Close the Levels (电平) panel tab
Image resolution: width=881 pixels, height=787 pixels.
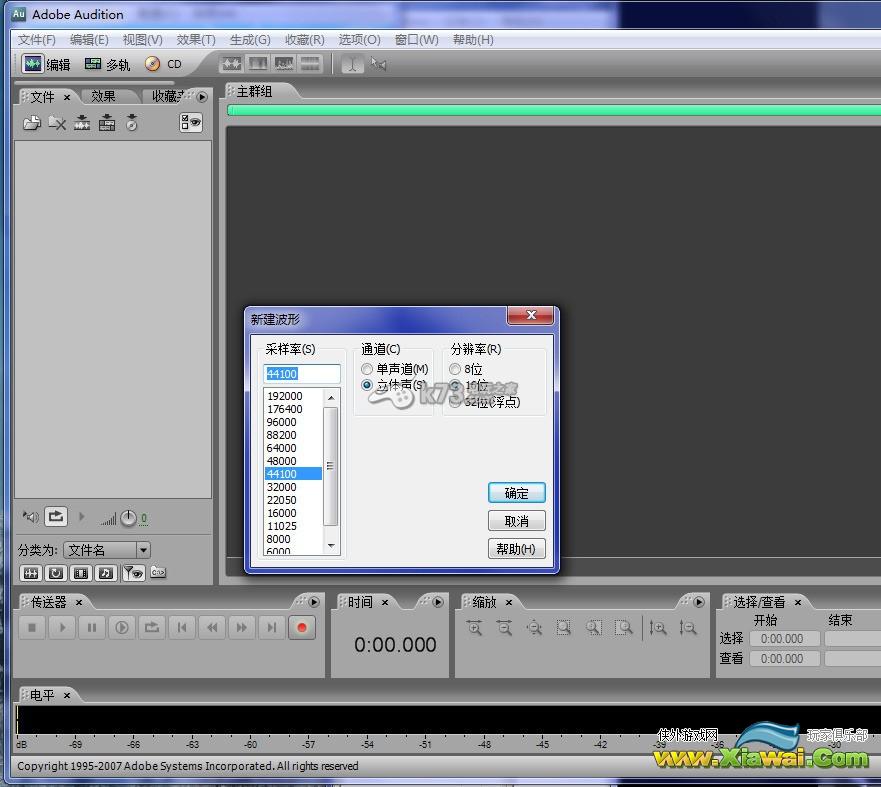(x=67, y=695)
